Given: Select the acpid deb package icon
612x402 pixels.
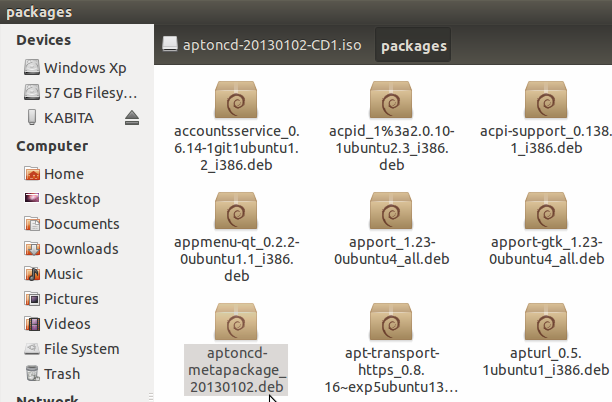Looking at the screenshot, I should pyautogui.click(x=391, y=102).
